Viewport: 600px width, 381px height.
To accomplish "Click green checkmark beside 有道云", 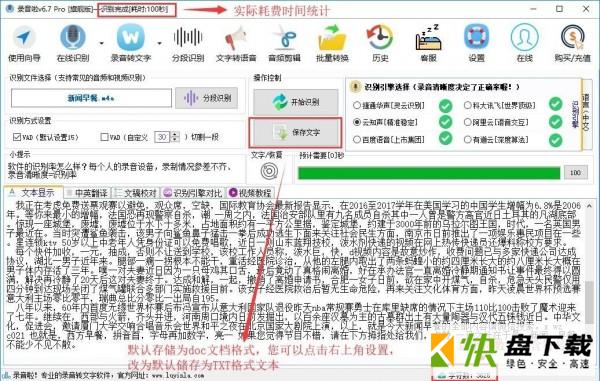I will coord(556,140).
